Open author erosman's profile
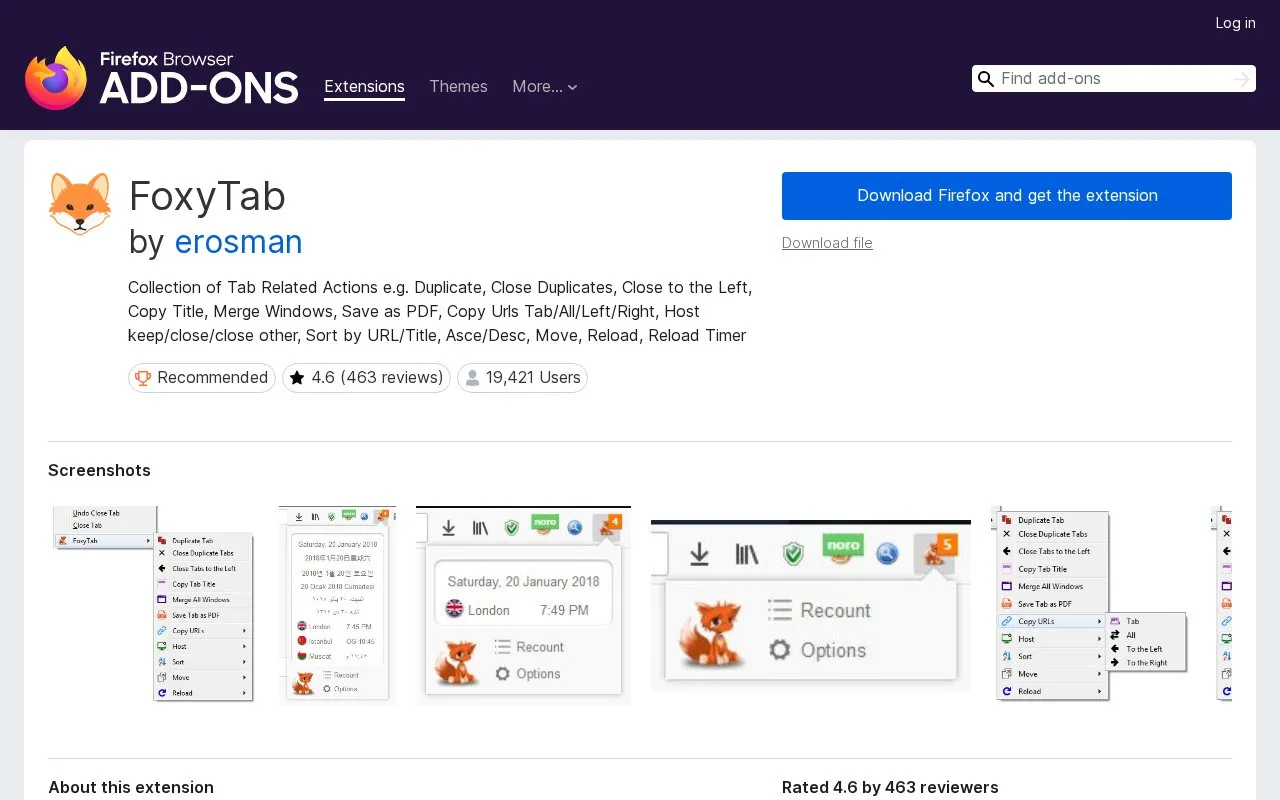Image resolution: width=1280 pixels, height=800 pixels. (x=238, y=242)
